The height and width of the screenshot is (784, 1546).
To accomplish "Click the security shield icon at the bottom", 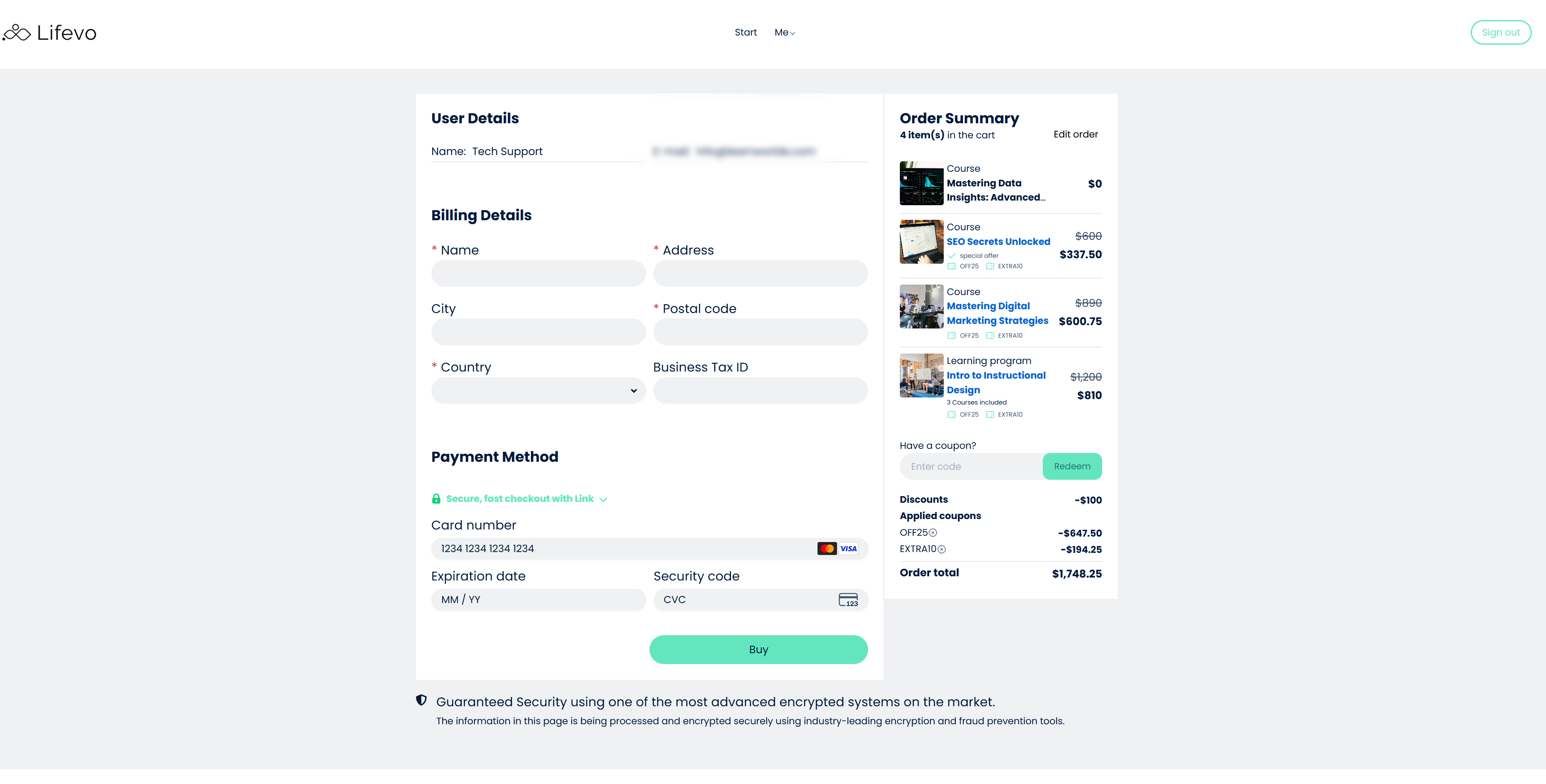I will click(x=421, y=700).
